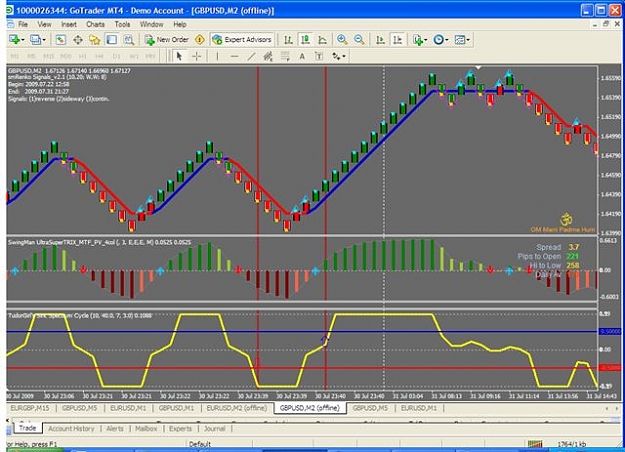Click the connection status bars icon
The image size is (625, 452).
click(535, 444)
